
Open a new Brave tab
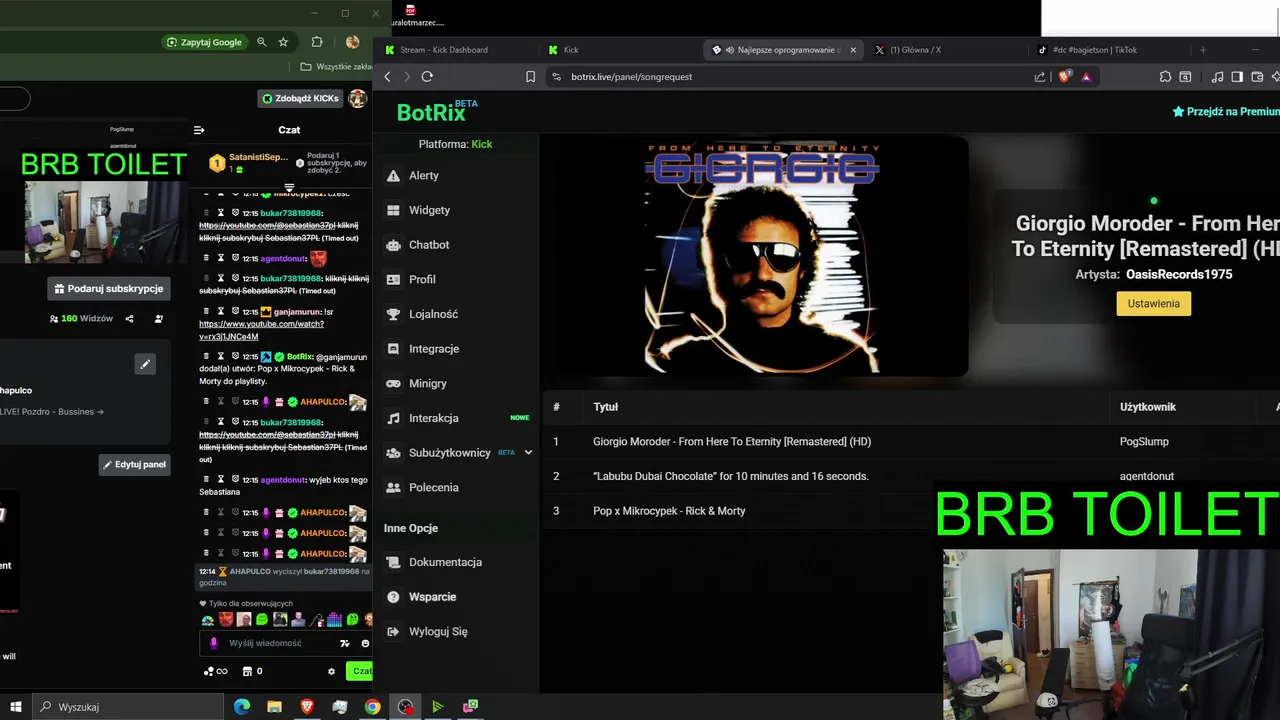(x=1203, y=50)
